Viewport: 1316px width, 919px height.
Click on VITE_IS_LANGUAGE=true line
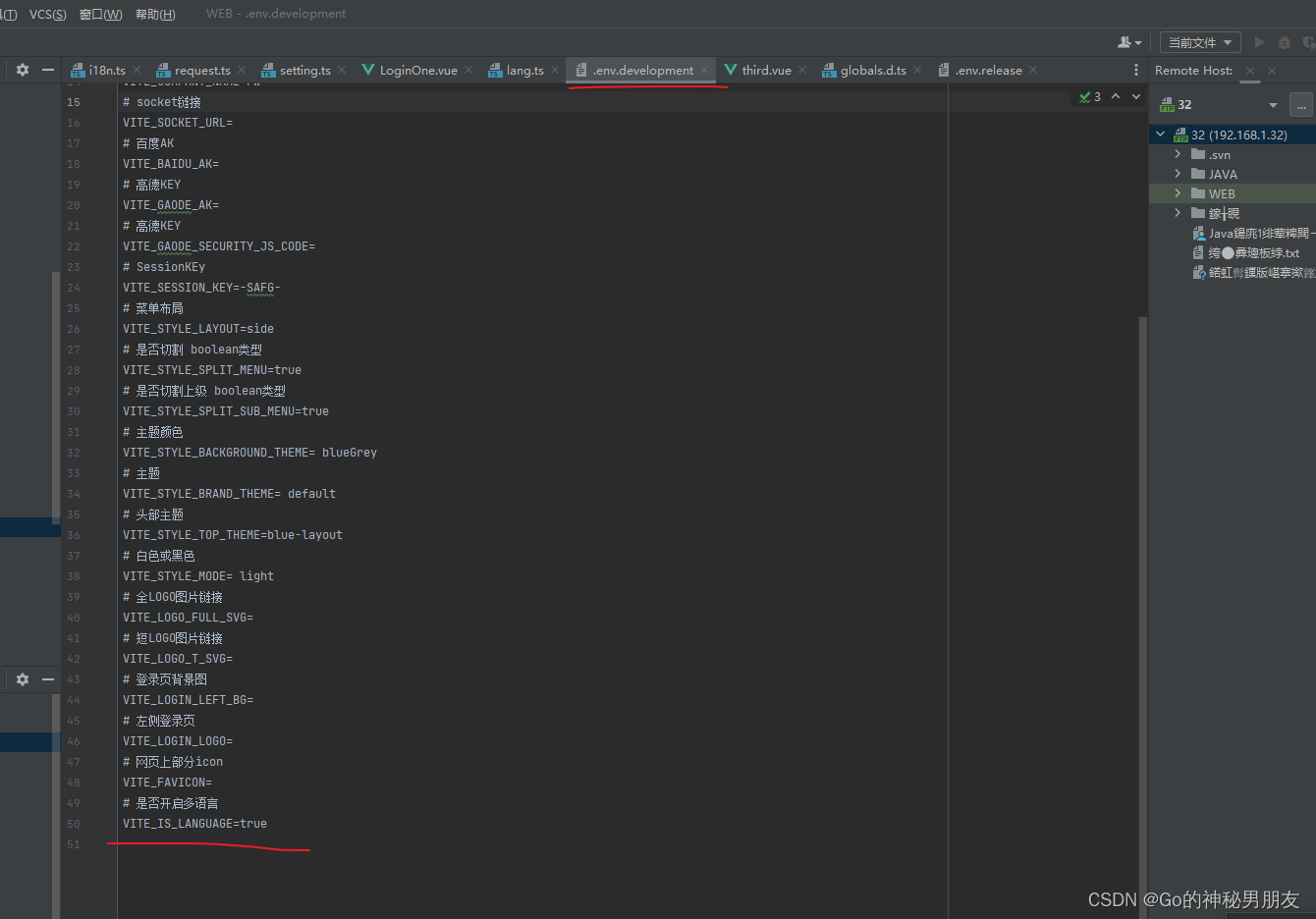click(x=194, y=824)
